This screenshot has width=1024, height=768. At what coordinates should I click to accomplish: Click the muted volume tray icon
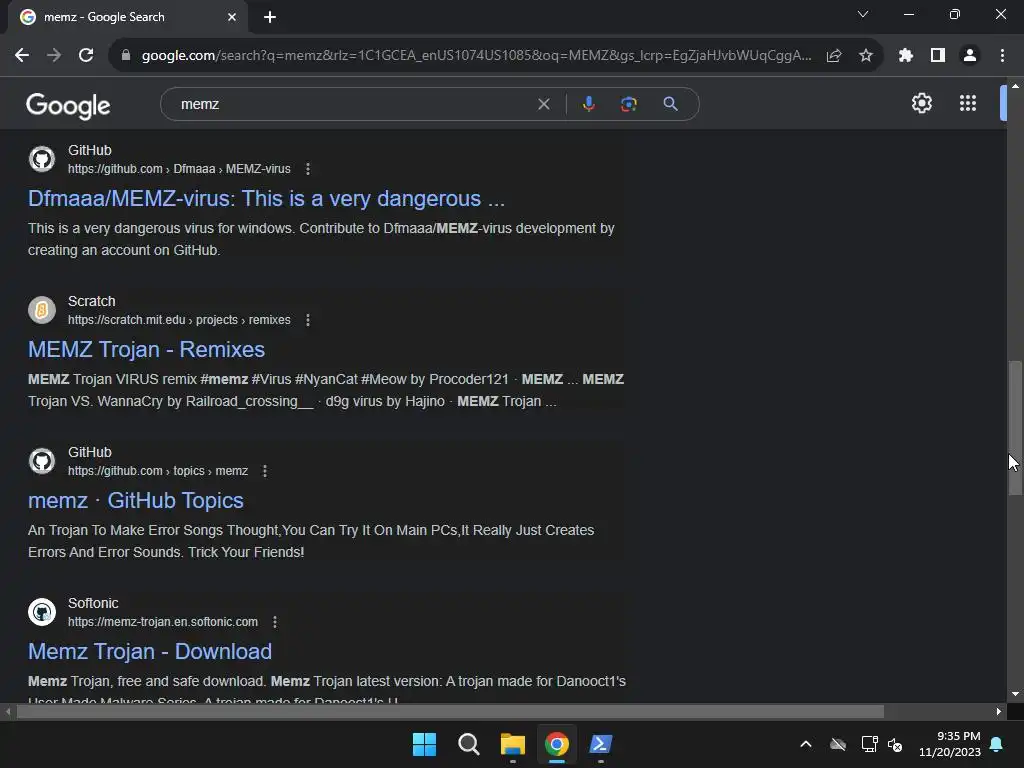[x=895, y=744]
